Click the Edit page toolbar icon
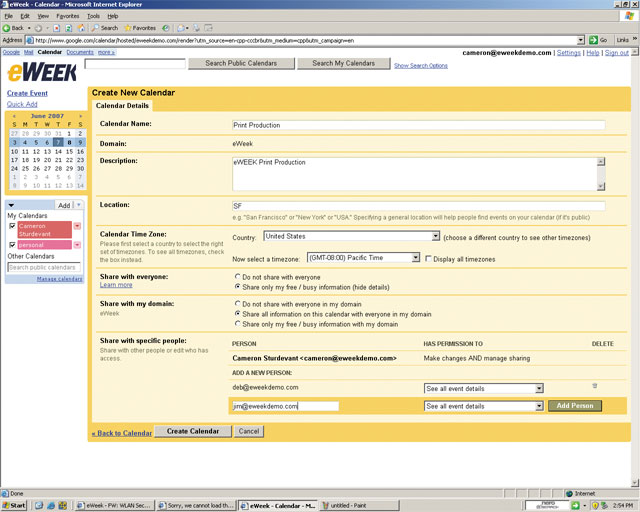 click(209, 28)
